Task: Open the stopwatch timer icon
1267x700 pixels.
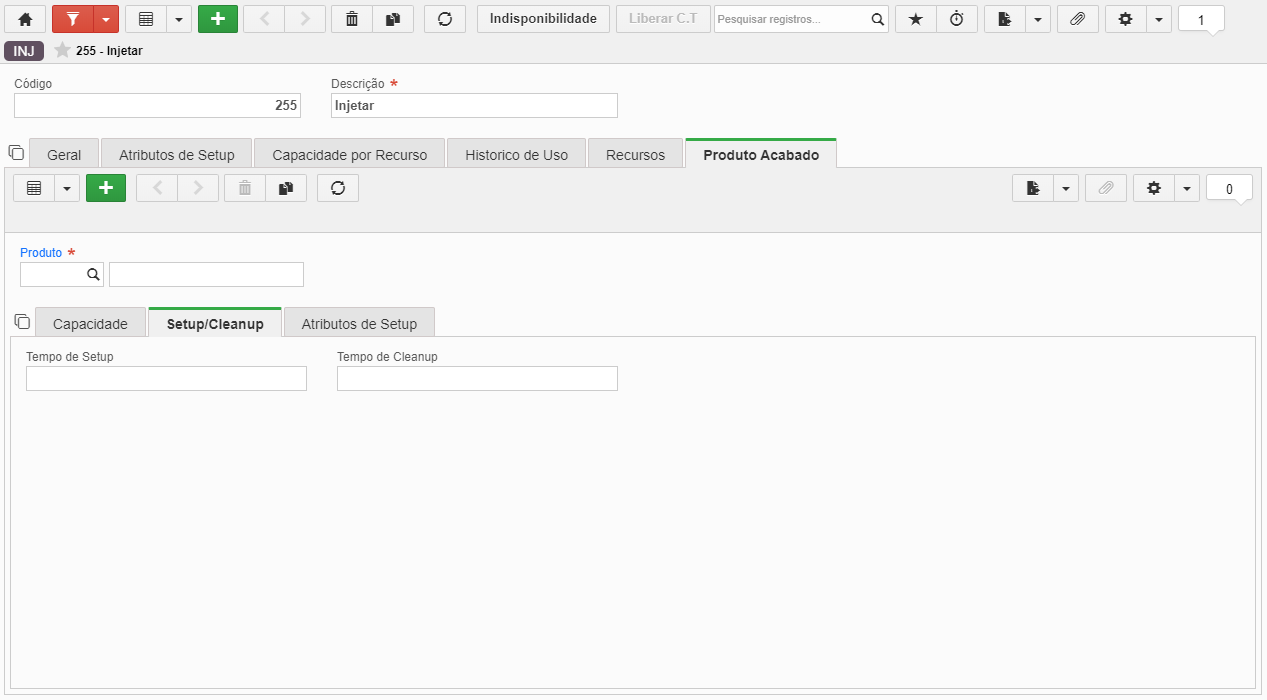Action: pos(957,19)
